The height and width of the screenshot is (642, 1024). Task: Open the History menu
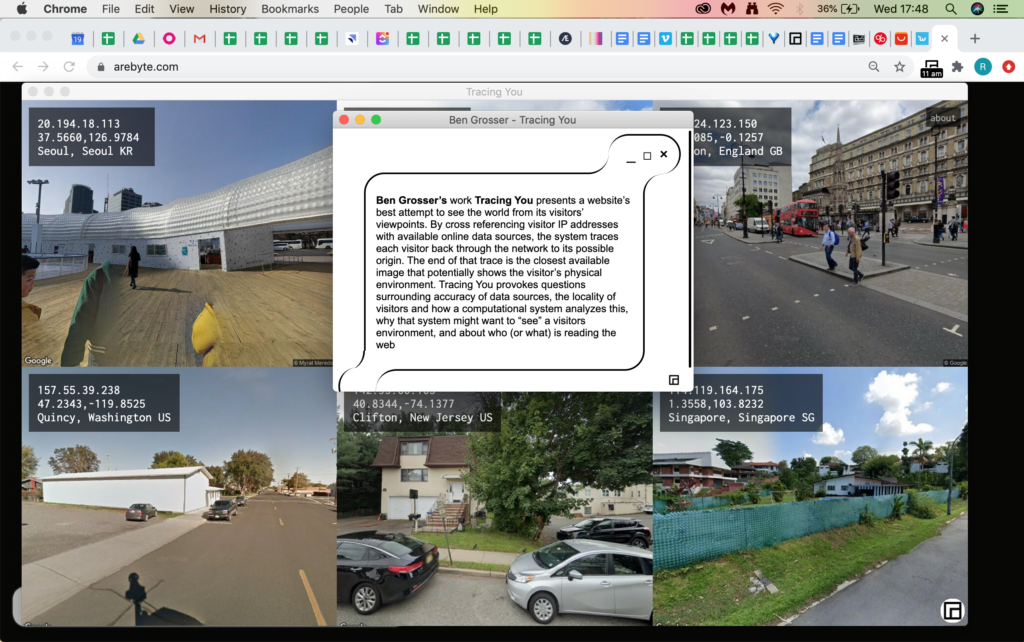(228, 9)
